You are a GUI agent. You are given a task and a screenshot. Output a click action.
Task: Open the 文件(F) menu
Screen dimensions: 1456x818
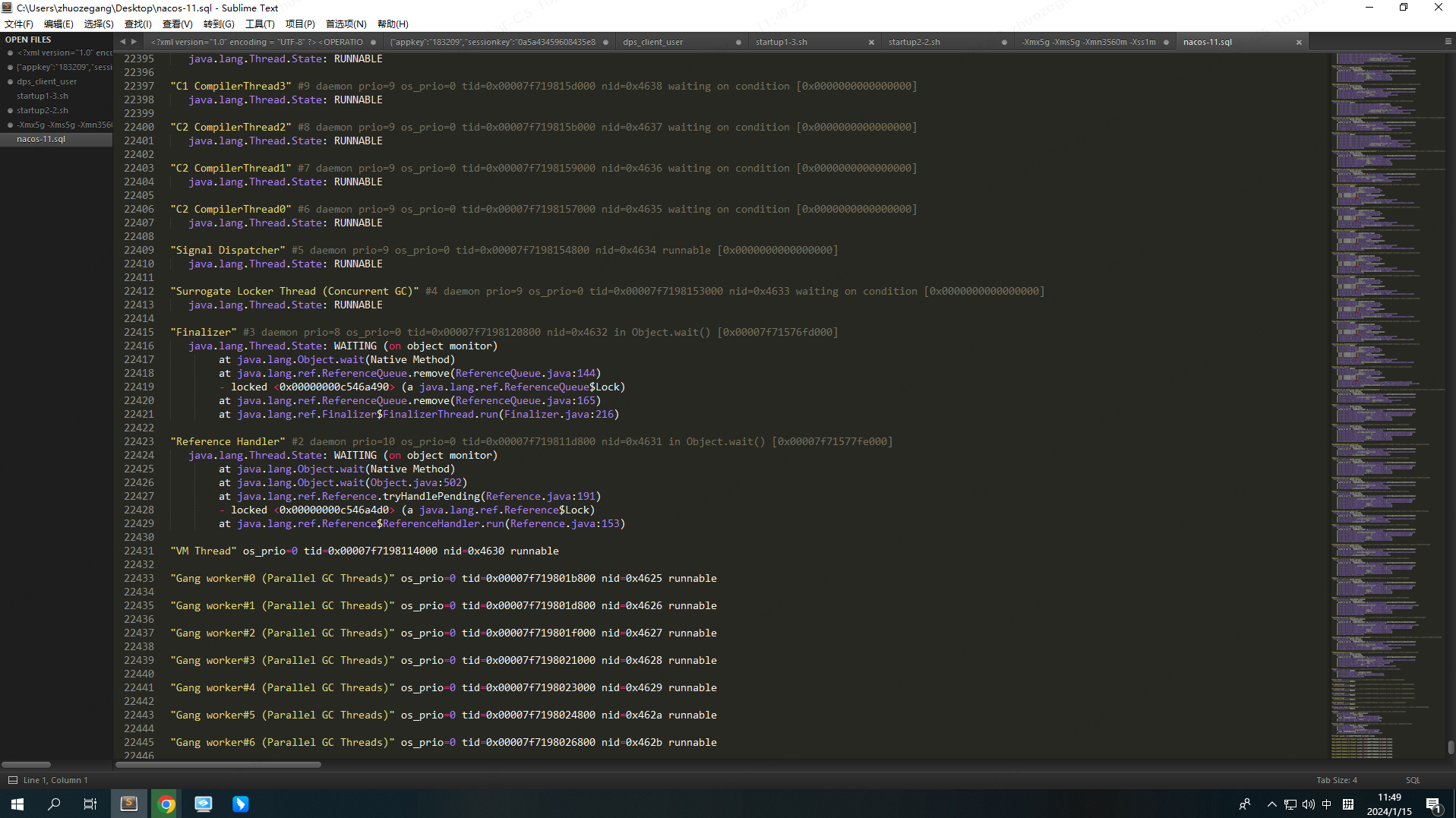click(x=19, y=24)
